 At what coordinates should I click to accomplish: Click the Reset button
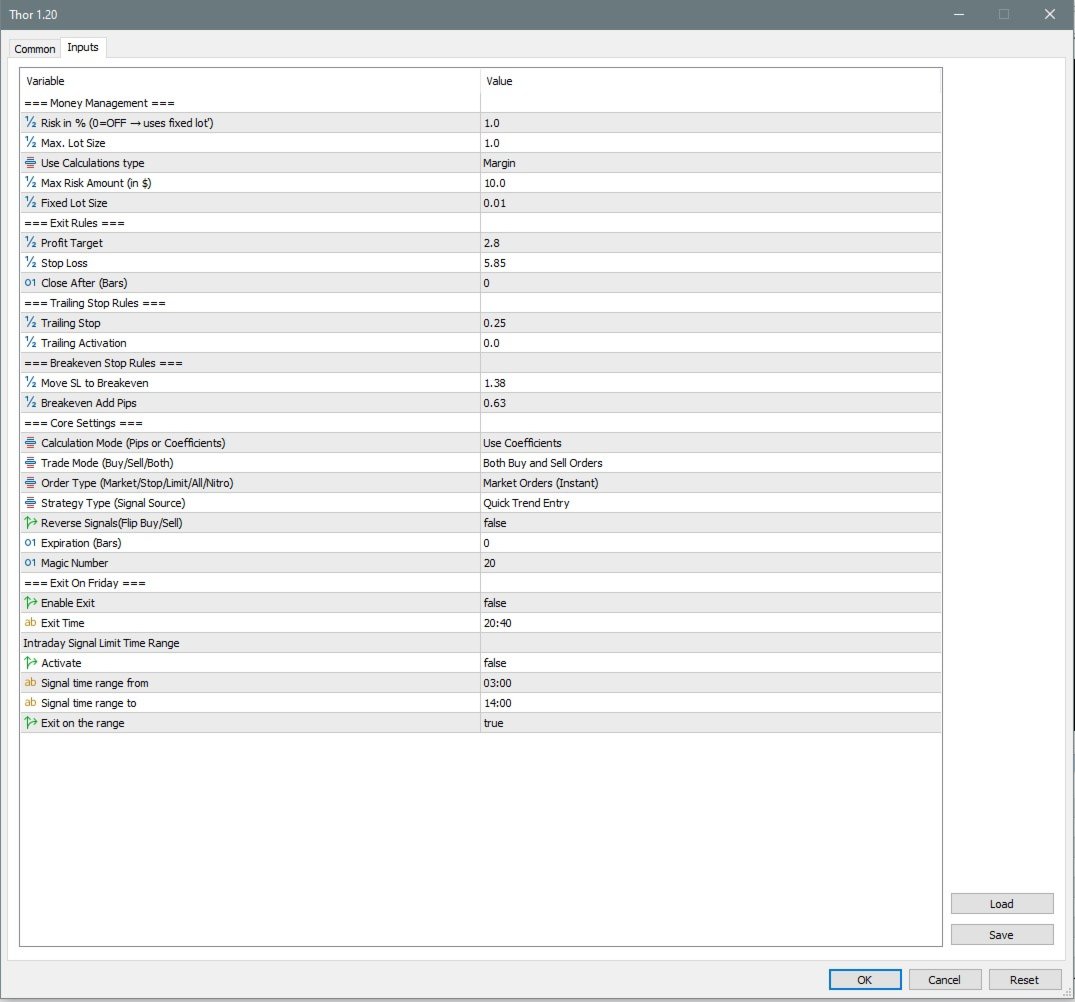1024,980
